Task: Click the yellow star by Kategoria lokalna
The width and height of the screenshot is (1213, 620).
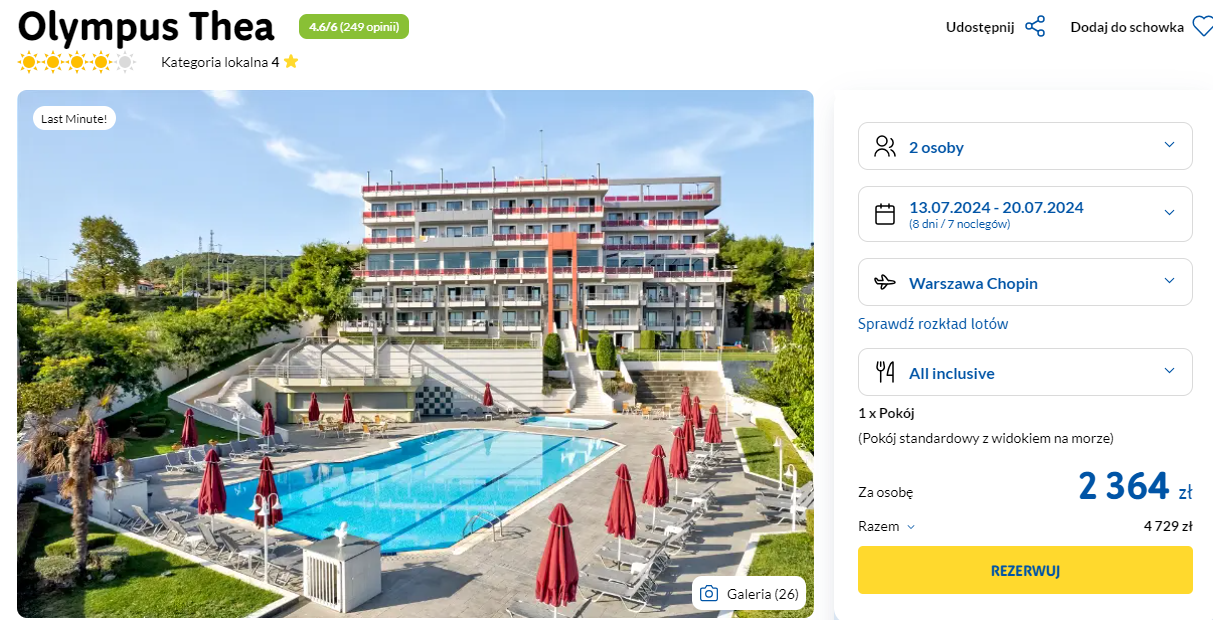Action: pyautogui.click(x=291, y=62)
